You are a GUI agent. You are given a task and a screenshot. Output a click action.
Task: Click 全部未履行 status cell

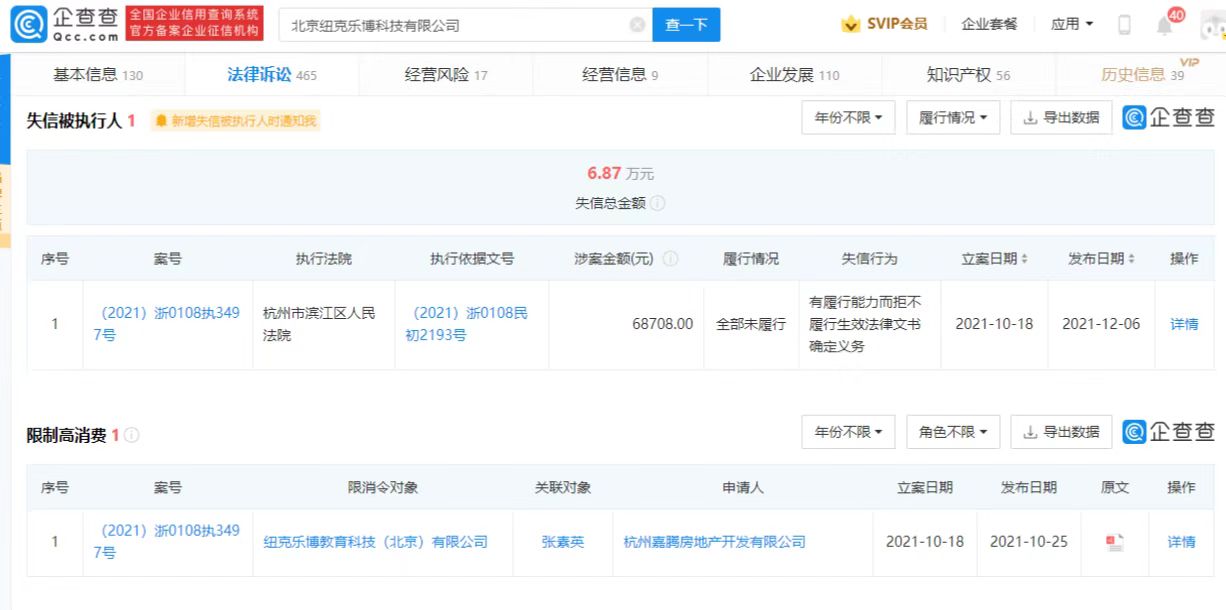pyautogui.click(x=751, y=324)
